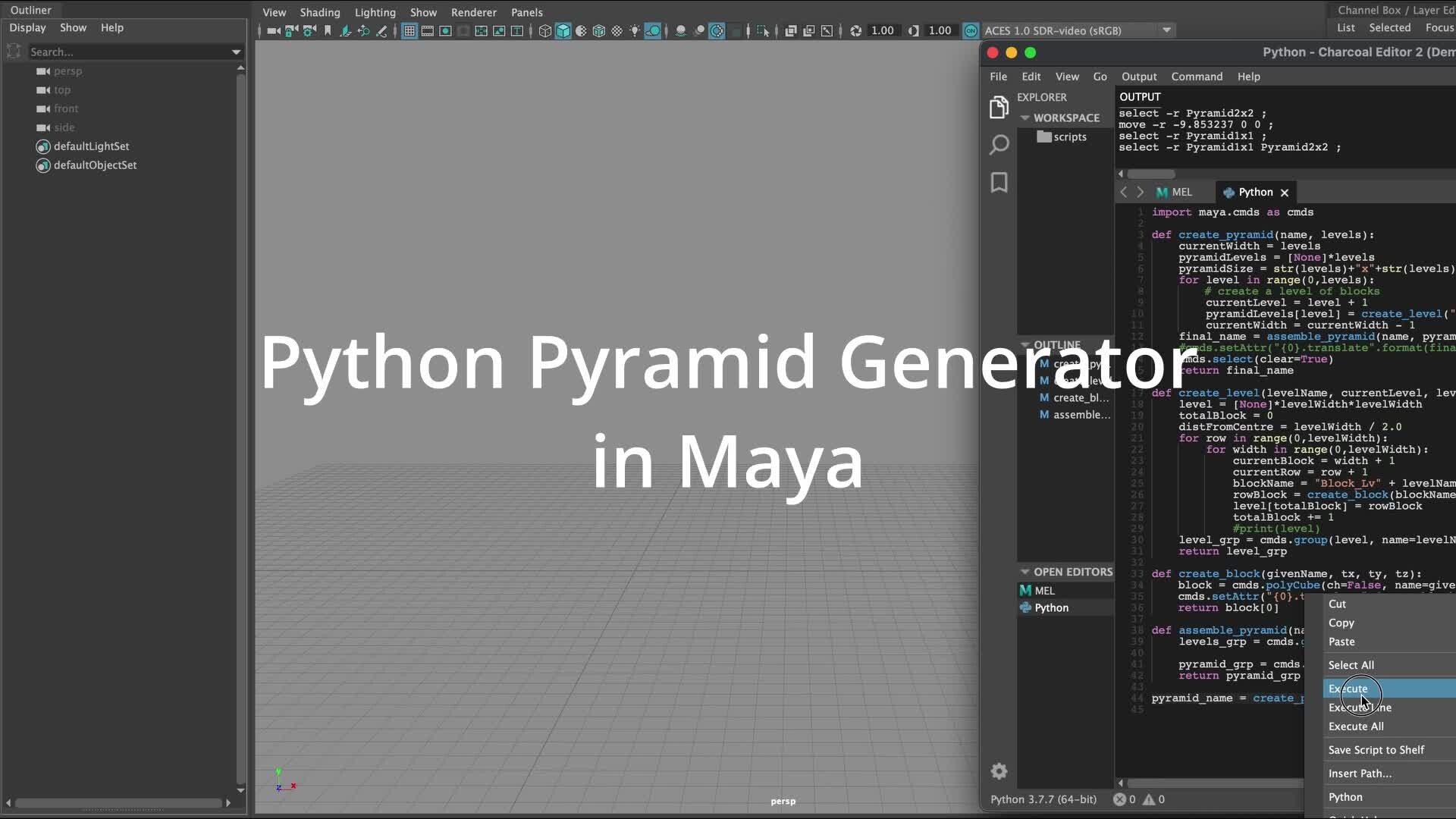Click Select All in context menu
The height and width of the screenshot is (819, 1456).
(1351, 665)
